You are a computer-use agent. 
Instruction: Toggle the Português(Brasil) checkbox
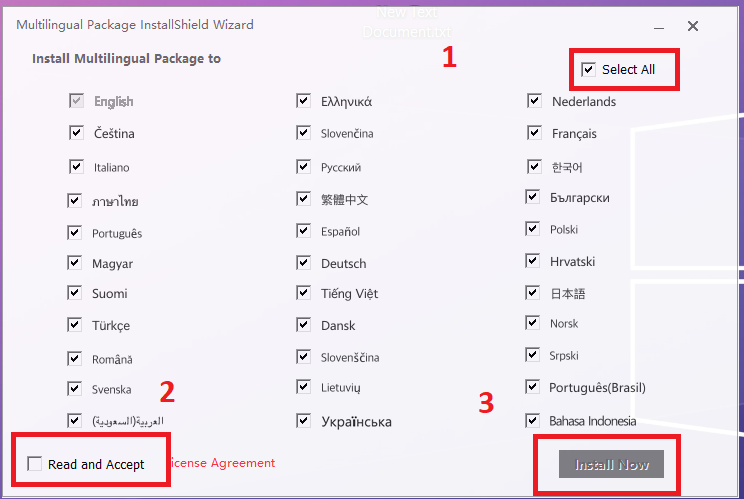point(533,387)
